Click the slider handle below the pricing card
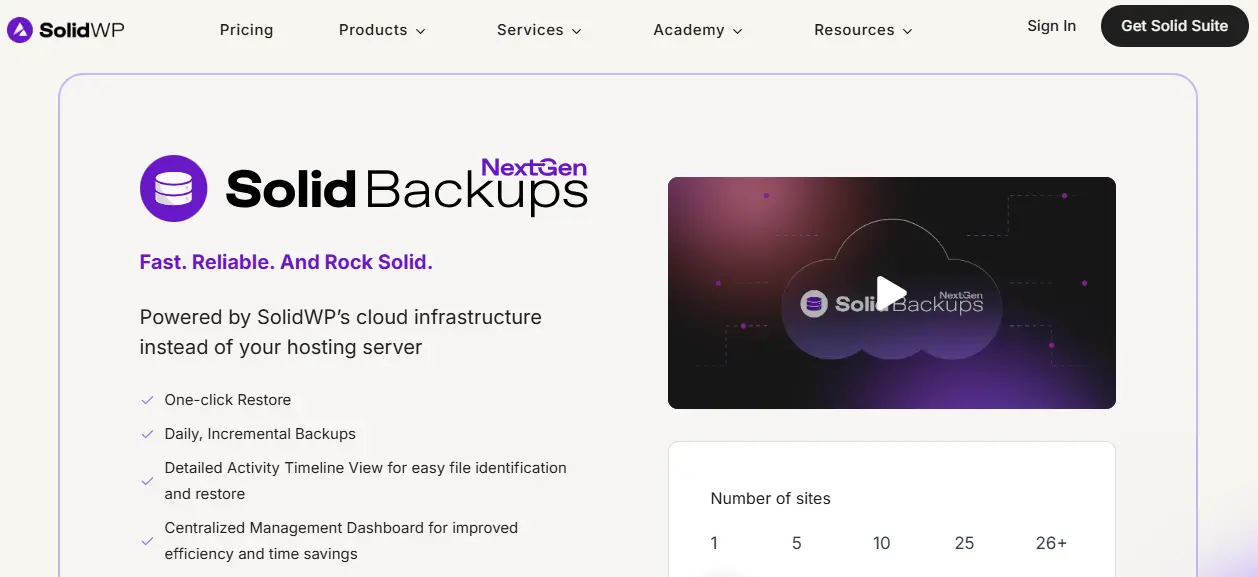Screen dimensions: 1258x577 [x=721, y=572]
